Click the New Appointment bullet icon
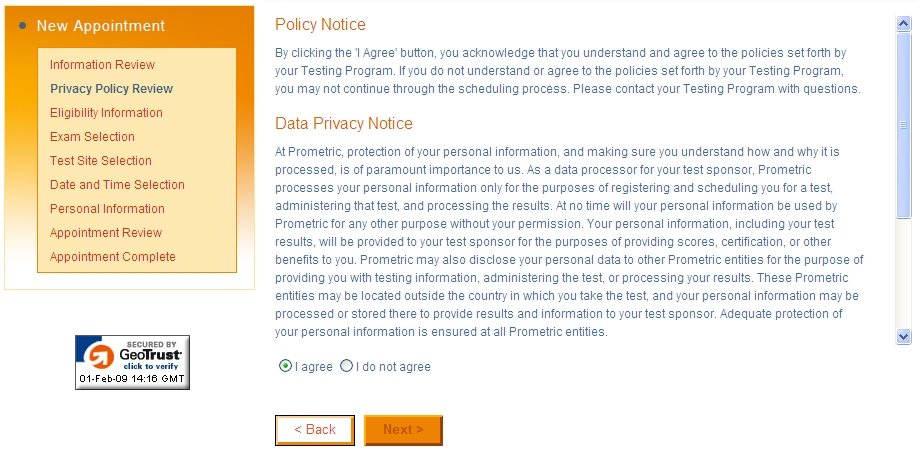920x455 pixels. pos(23,25)
